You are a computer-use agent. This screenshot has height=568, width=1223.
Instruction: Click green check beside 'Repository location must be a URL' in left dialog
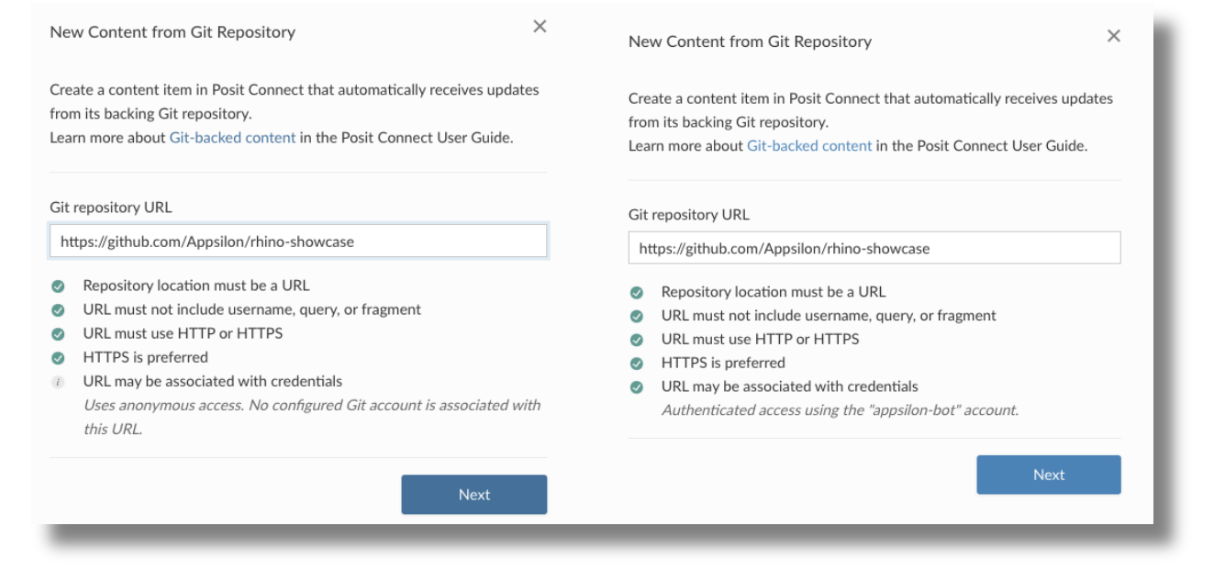58,286
